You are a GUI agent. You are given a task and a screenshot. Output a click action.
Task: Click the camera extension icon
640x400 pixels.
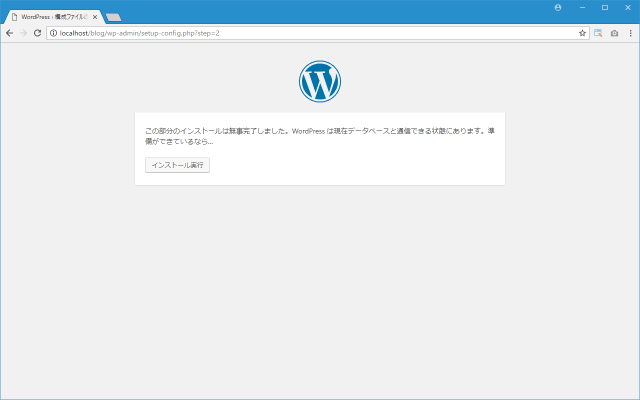point(614,33)
